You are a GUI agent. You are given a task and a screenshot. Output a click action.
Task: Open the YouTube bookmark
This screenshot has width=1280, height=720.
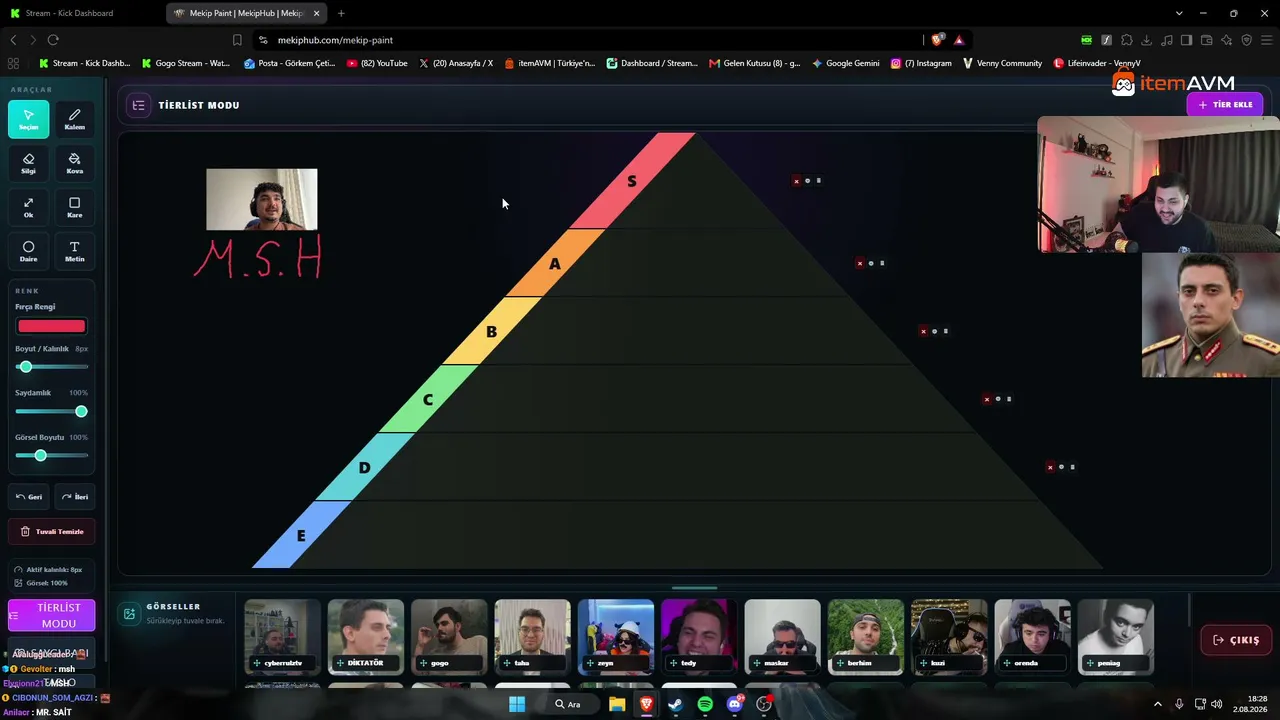coord(377,63)
